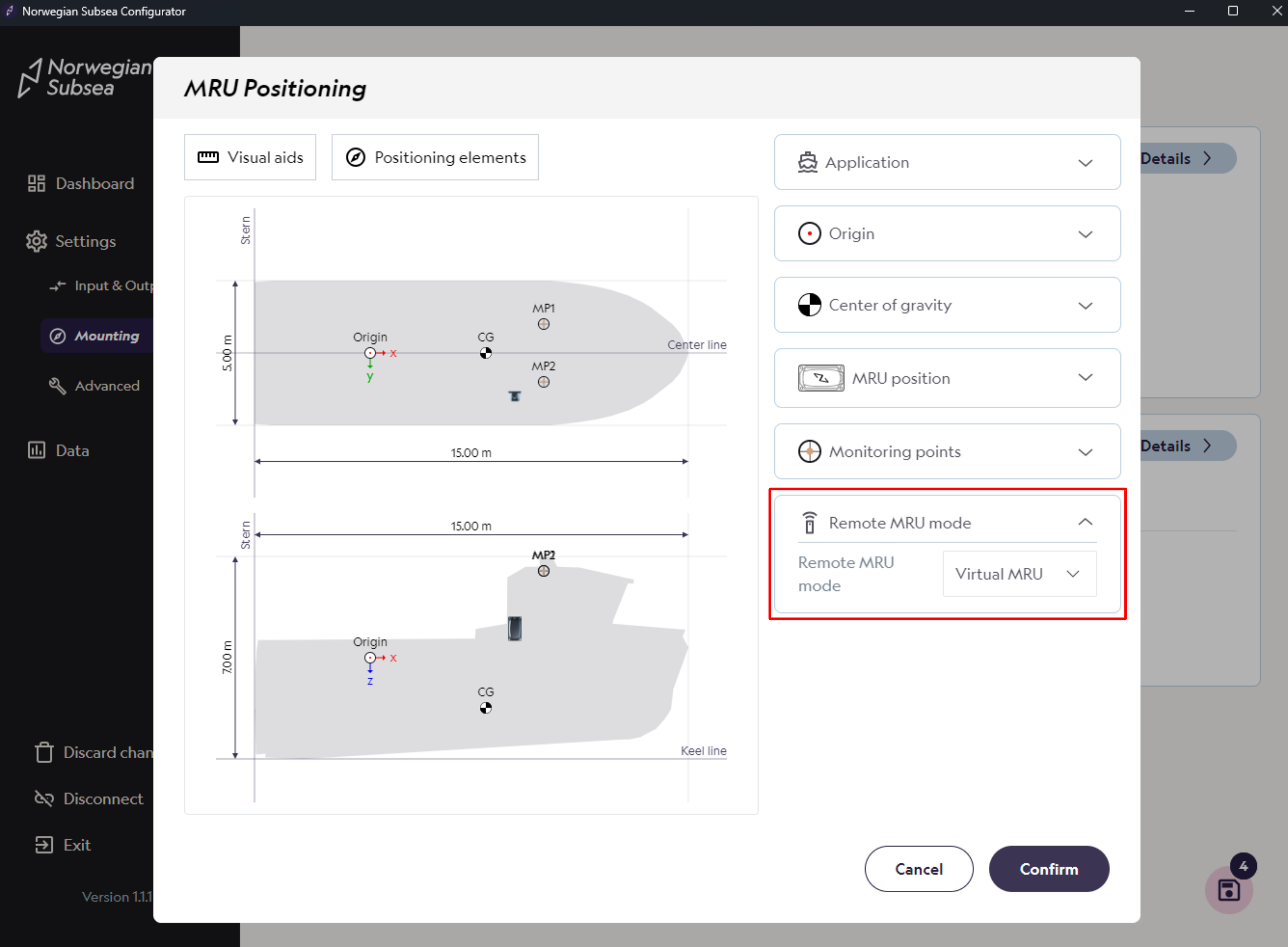
Task: Expand the Application section
Action: coord(946,163)
